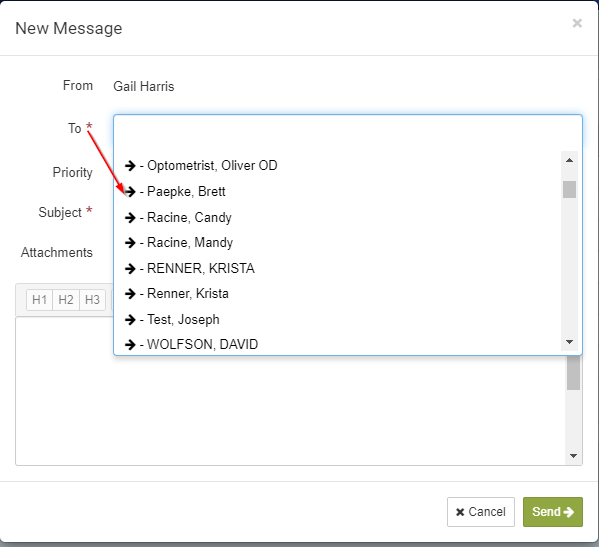Send the new message
Screen dimensions: 599x547
pos(553,512)
